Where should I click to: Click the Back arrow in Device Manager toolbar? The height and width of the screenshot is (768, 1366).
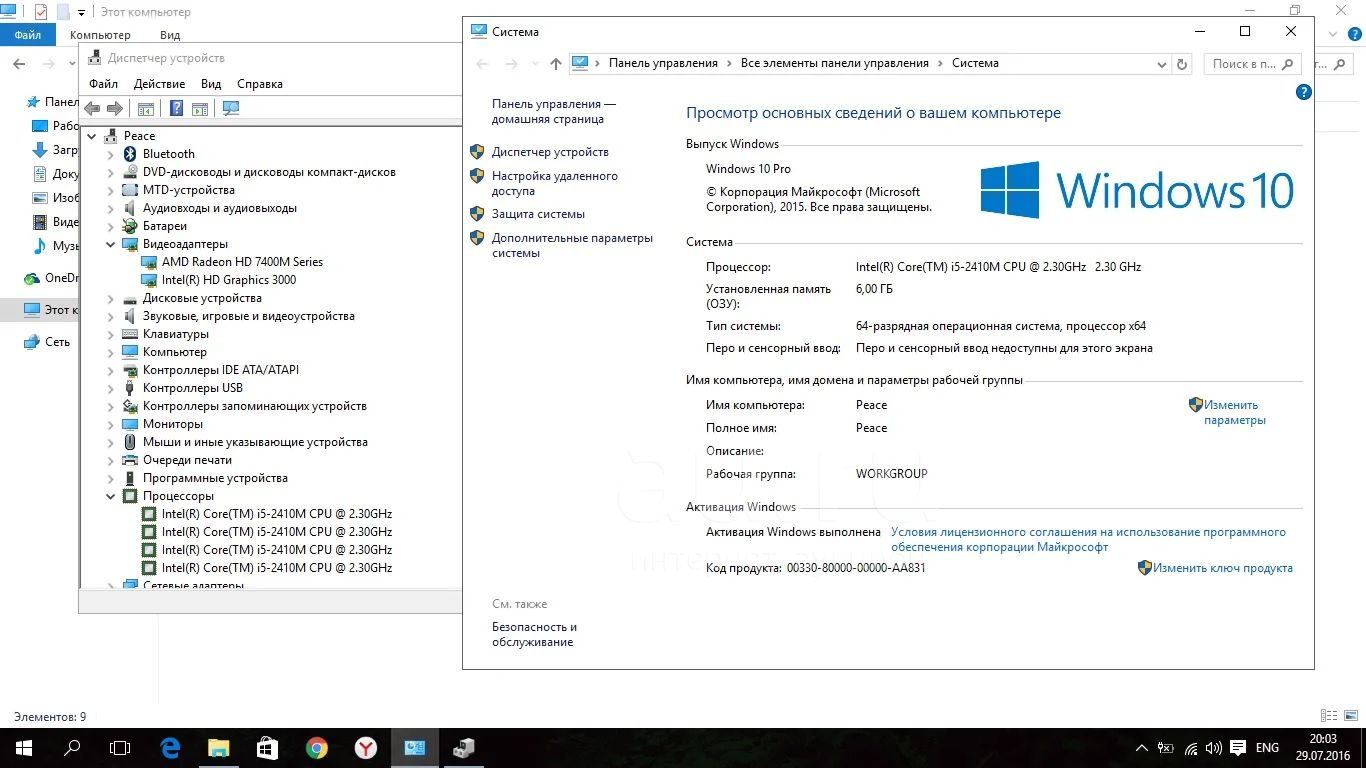pyautogui.click(x=92, y=108)
